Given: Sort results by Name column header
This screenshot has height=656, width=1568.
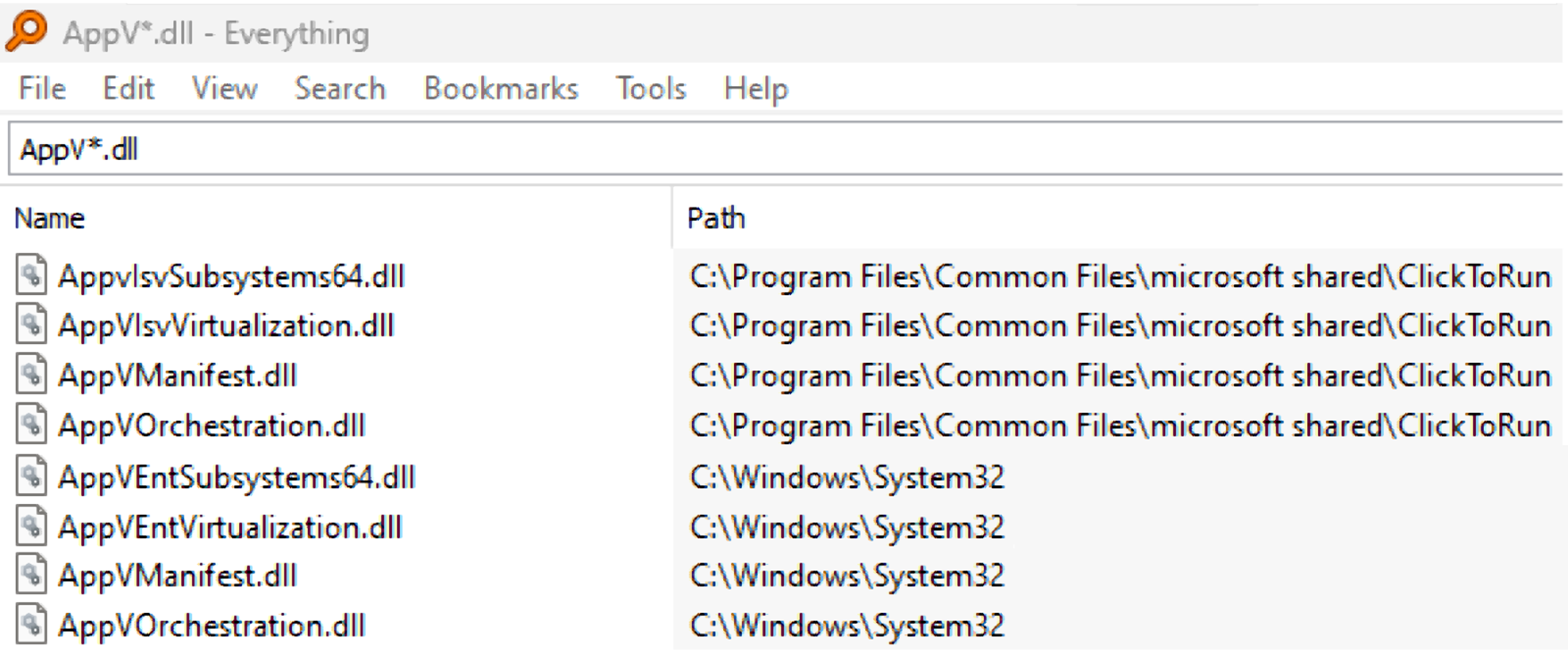Looking at the screenshot, I should pyautogui.click(x=50, y=218).
